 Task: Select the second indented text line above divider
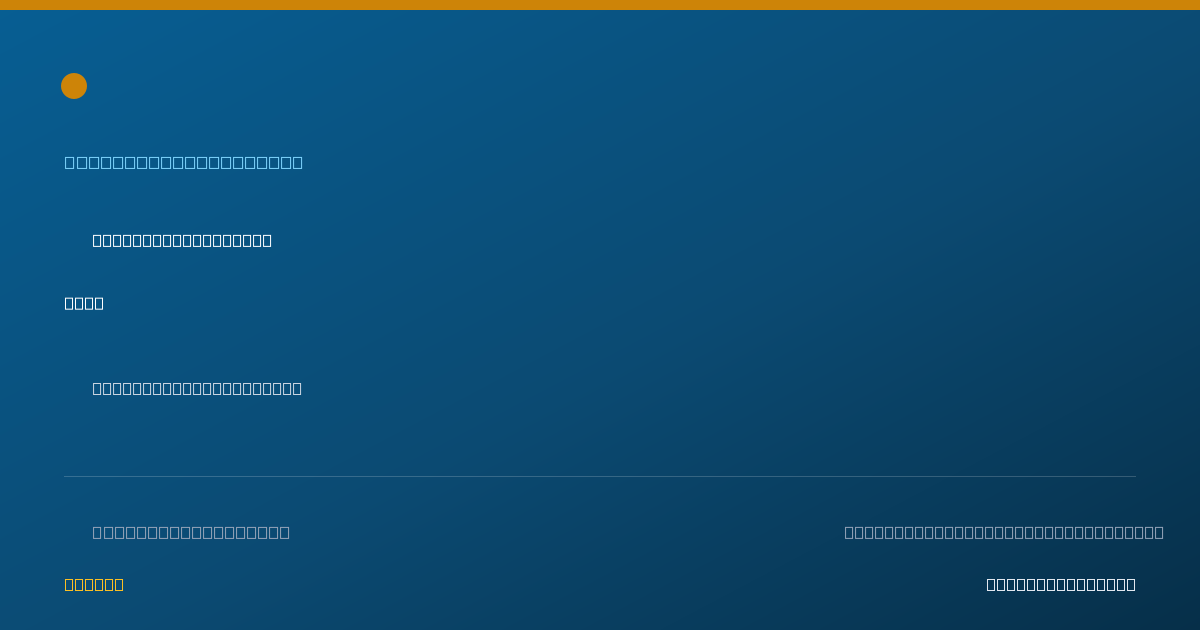click(197, 388)
